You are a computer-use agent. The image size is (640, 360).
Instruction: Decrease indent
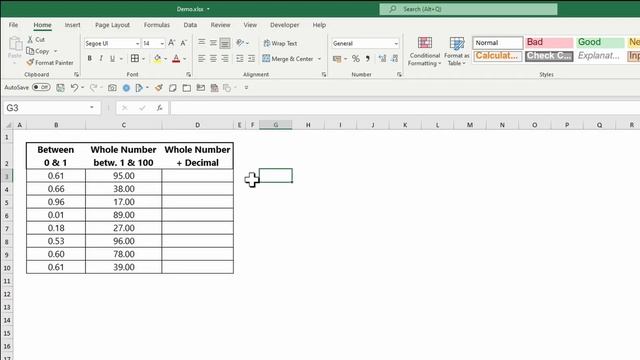[x=240, y=58]
